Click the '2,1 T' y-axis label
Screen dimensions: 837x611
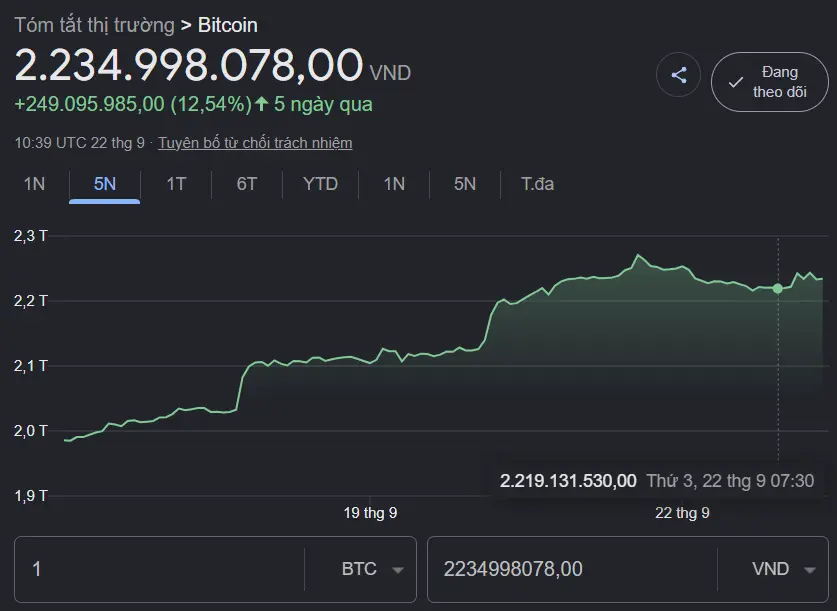click(30, 366)
